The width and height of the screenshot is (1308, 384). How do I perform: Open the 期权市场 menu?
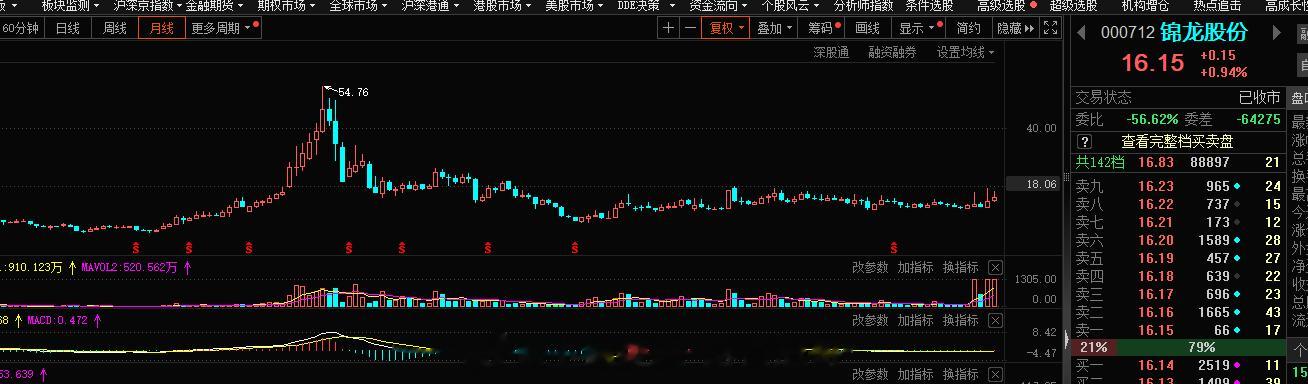tap(287, 6)
